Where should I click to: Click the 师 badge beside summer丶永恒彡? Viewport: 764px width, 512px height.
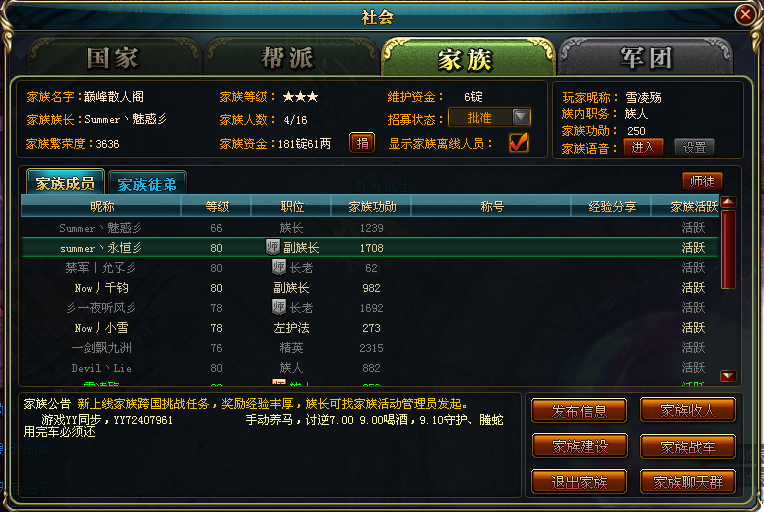click(x=272, y=247)
